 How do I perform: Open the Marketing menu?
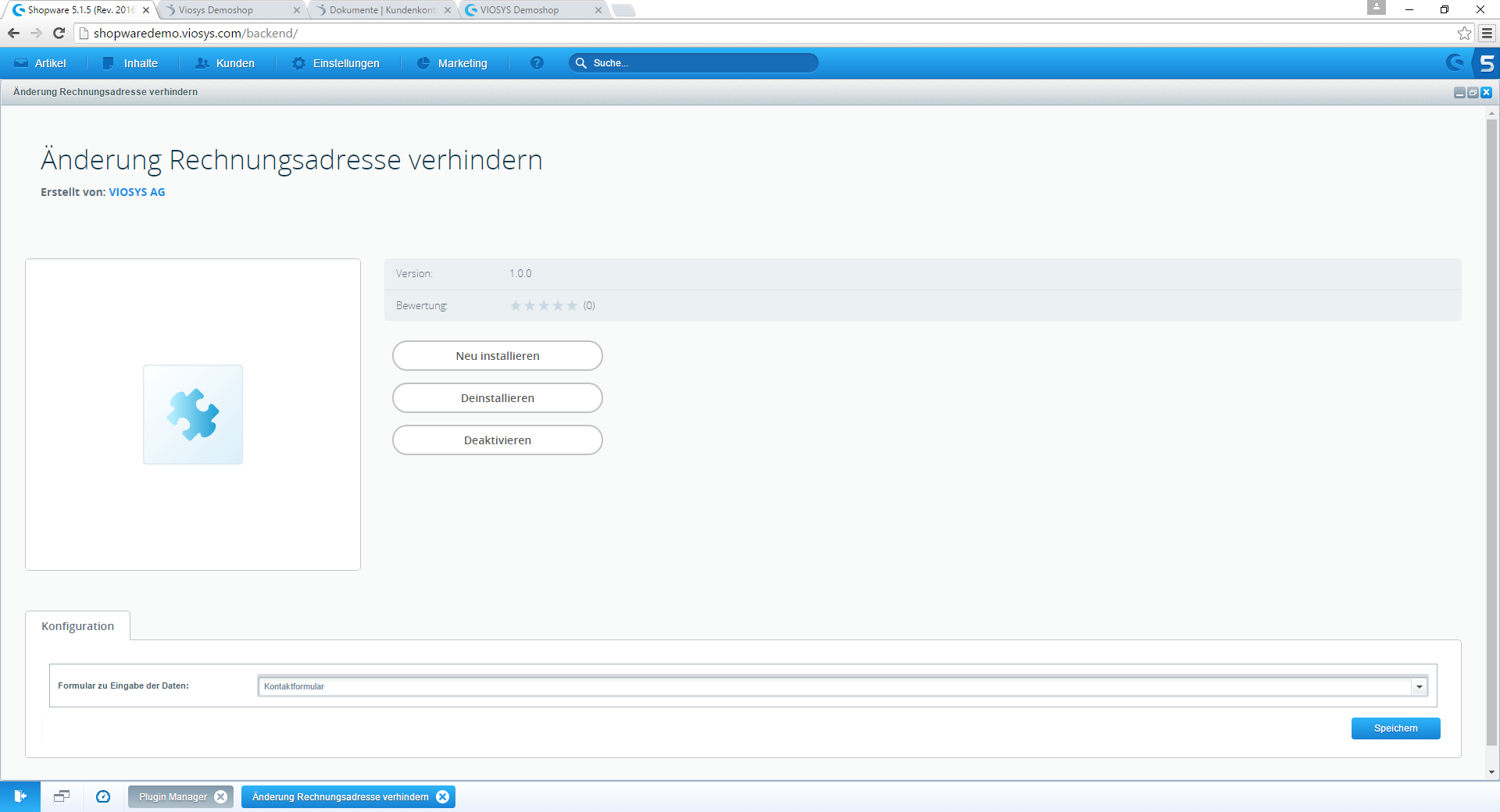(x=452, y=63)
